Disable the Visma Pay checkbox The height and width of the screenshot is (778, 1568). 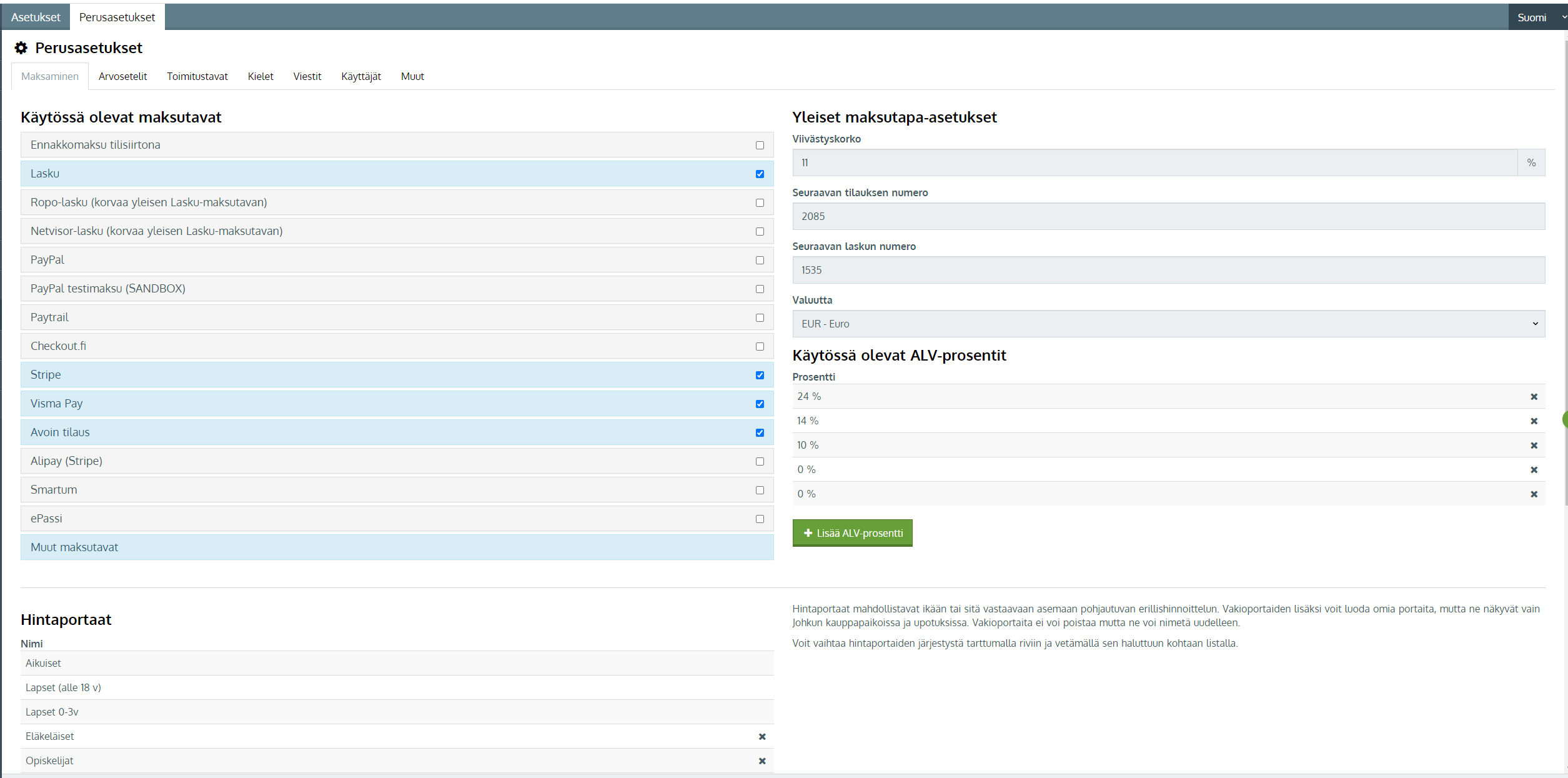(760, 404)
